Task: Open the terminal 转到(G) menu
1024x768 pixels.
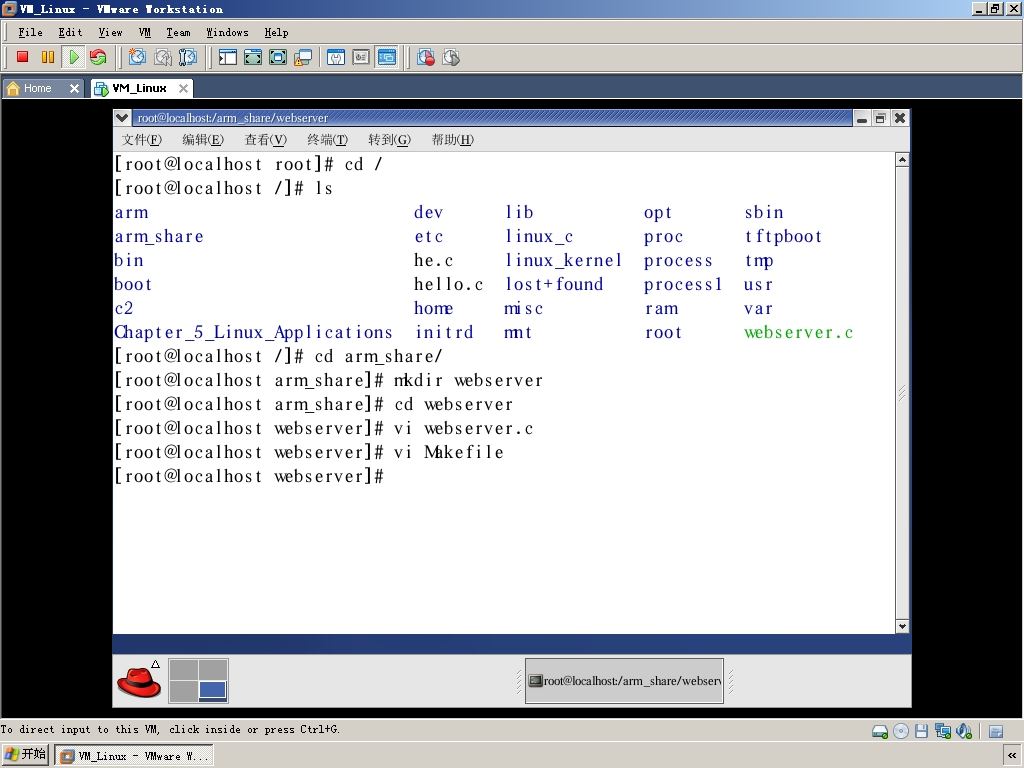Action: pos(389,140)
